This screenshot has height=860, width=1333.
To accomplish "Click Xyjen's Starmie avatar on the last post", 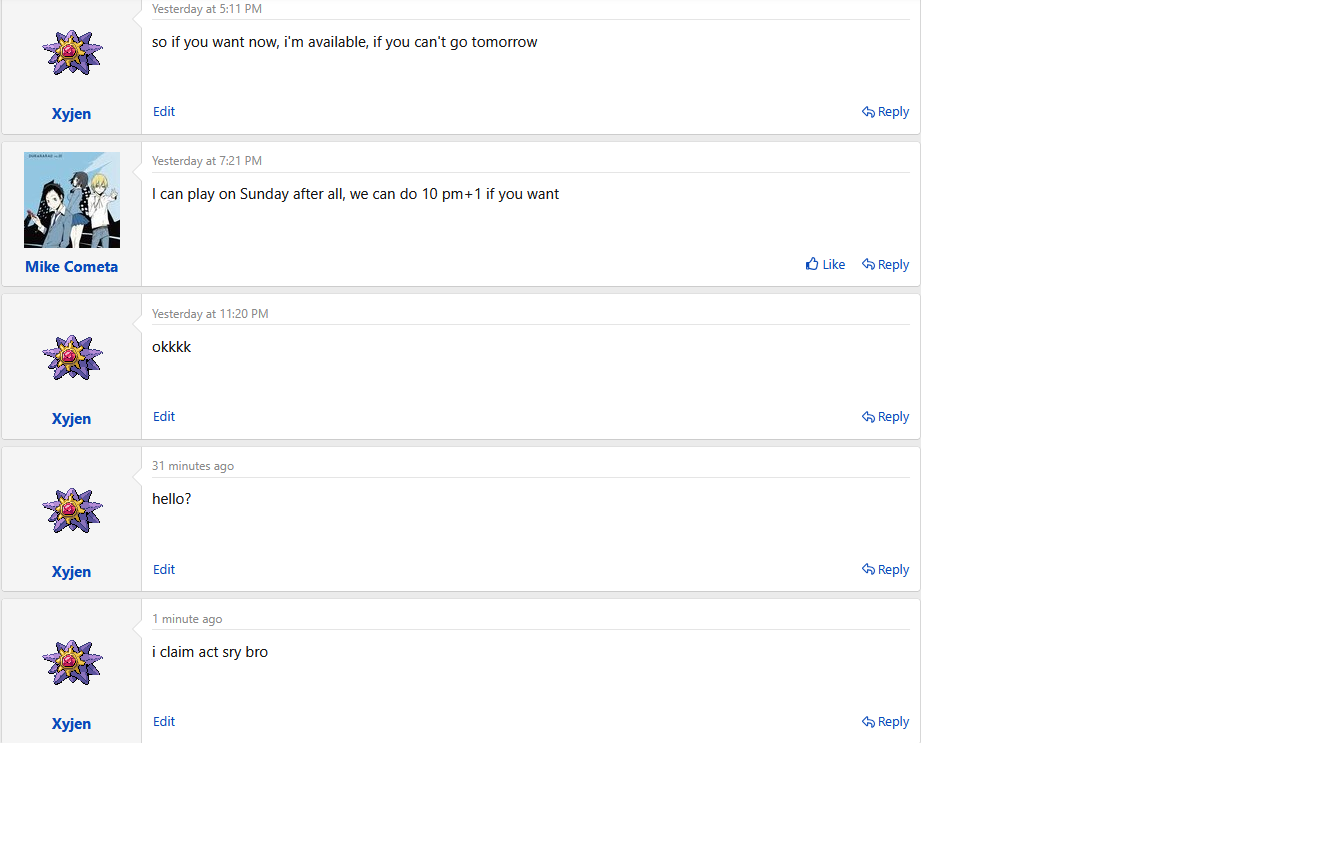I will point(72,662).
